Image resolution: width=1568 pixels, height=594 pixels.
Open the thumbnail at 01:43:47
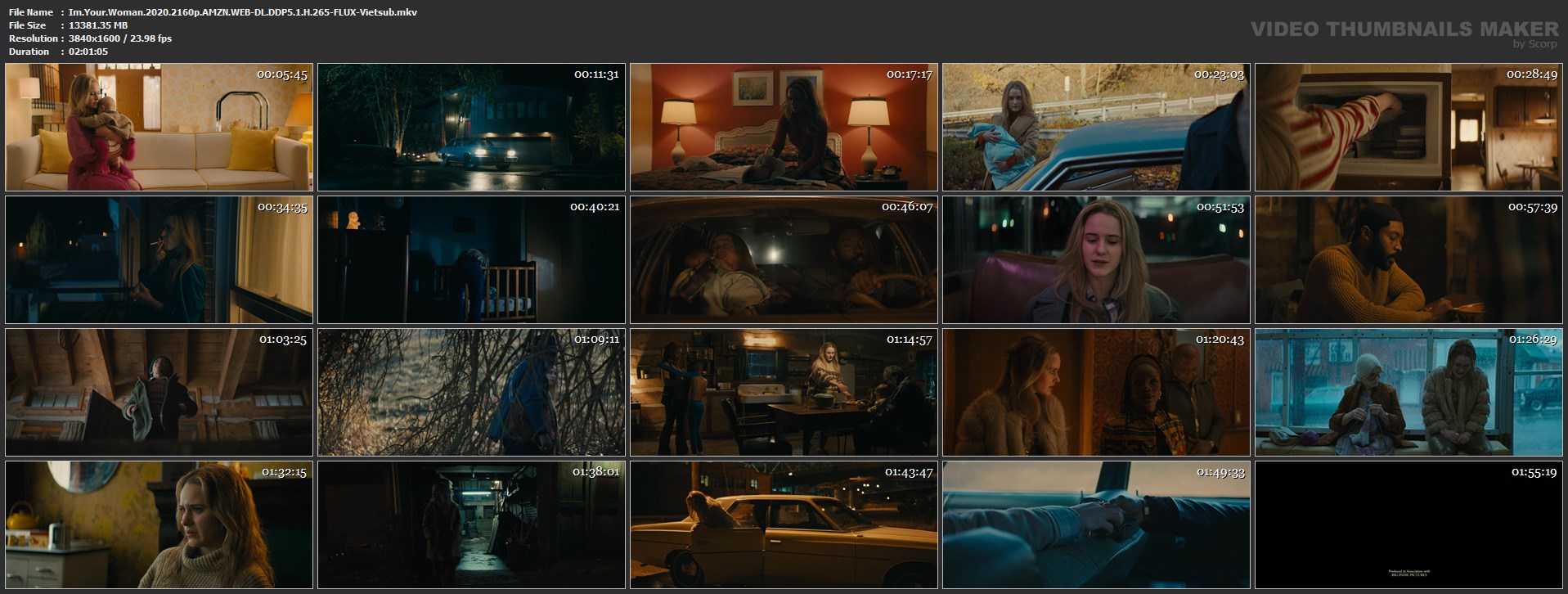pyautogui.click(x=784, y=525)
